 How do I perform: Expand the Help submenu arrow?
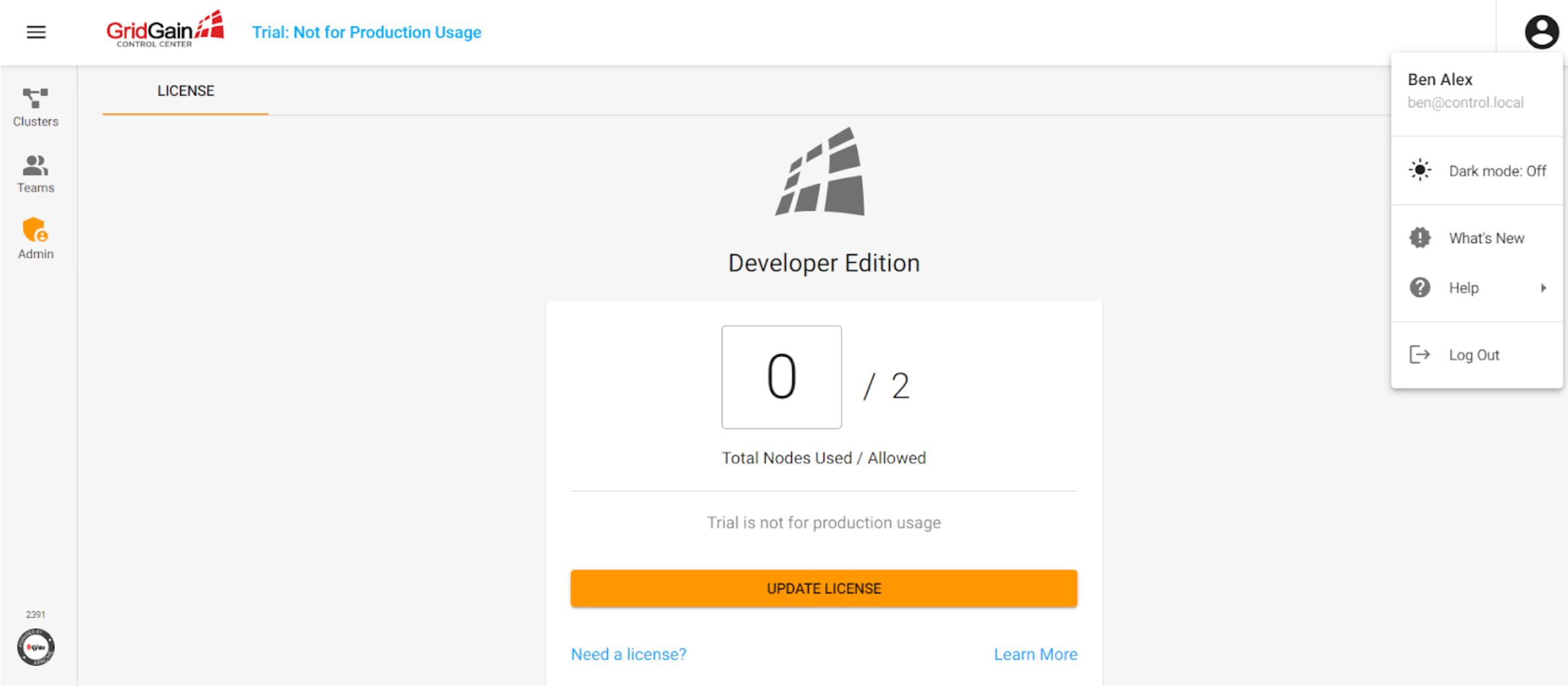[x=1543, y=288]
